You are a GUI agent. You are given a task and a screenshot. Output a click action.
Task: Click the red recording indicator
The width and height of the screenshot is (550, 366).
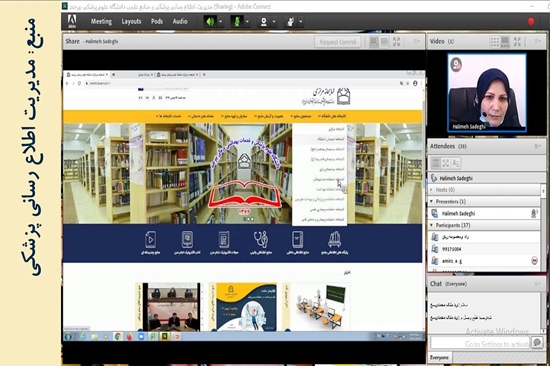pyautogui.click(x=531, y=21)
